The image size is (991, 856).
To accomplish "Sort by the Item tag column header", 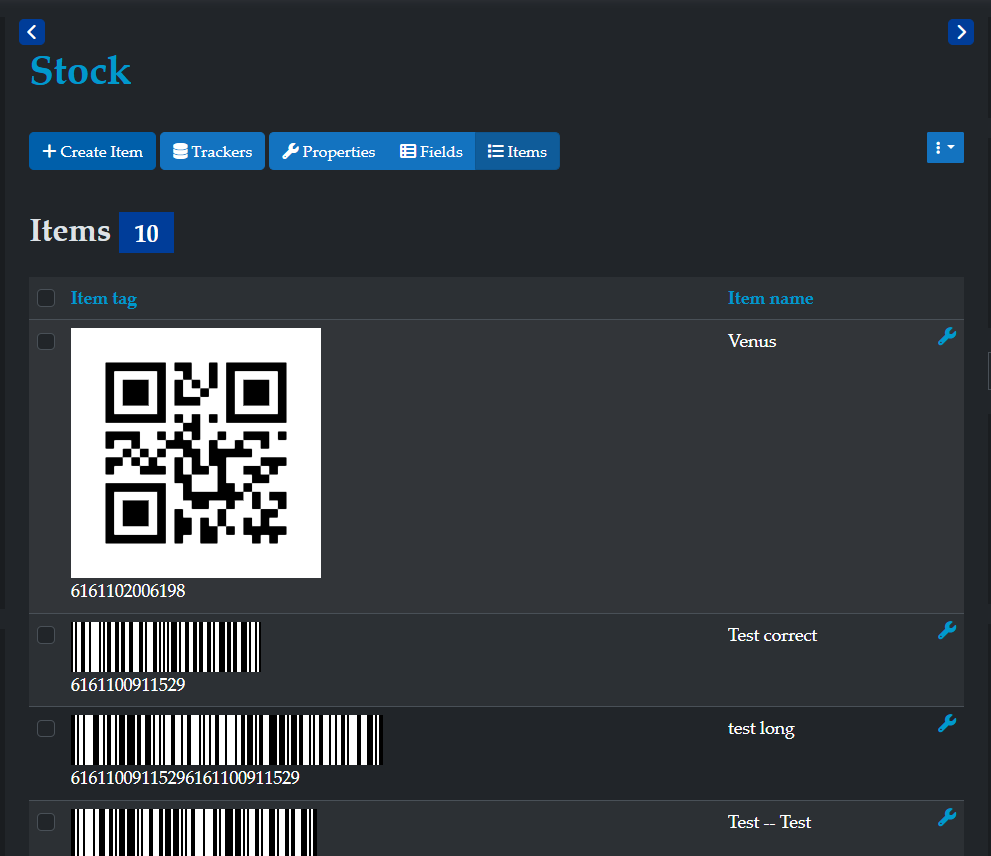I will 104,298.
